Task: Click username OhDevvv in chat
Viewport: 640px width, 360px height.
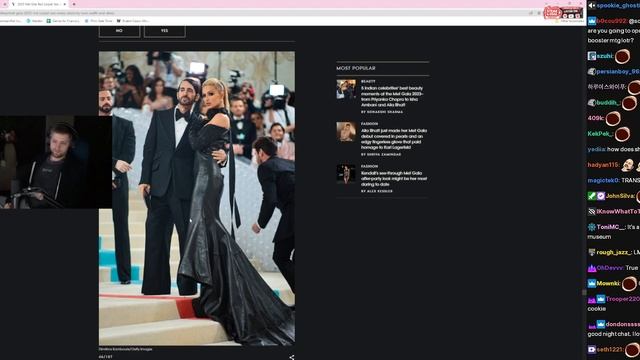Action: coord(610,268)
